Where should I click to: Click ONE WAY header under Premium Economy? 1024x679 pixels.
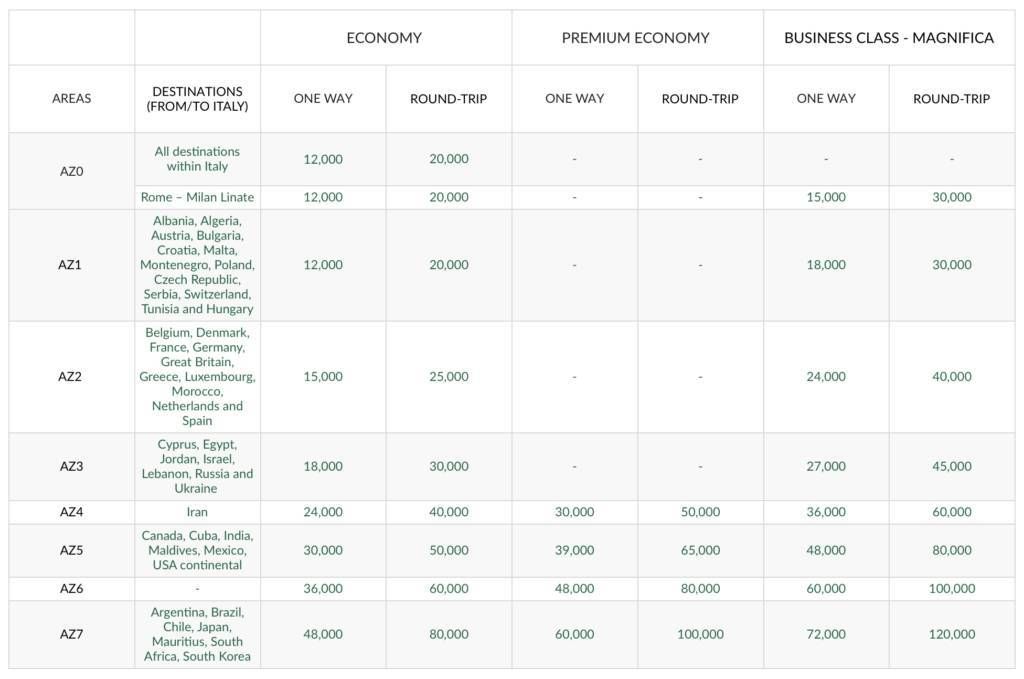tap(575, 99)
